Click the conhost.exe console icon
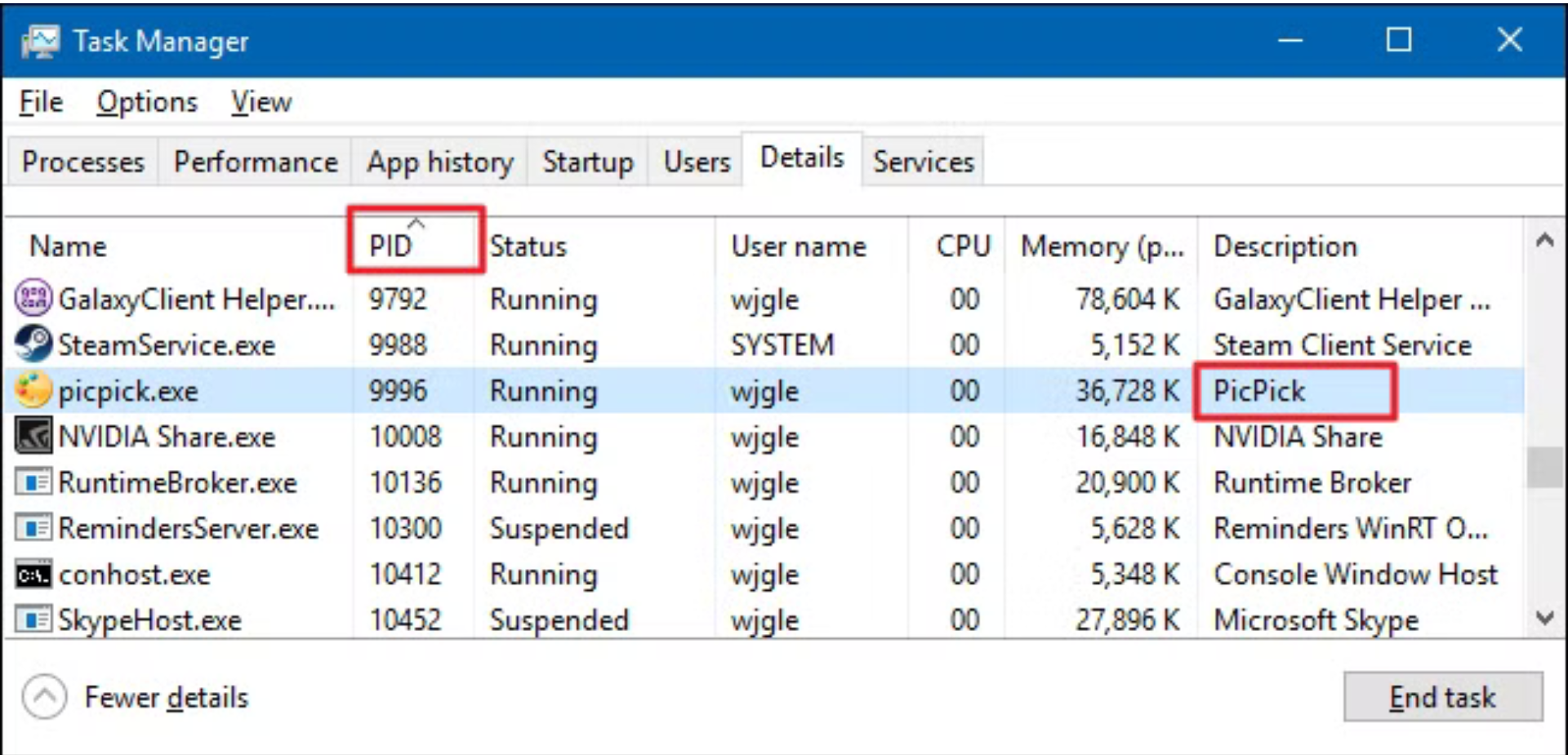The height and width of the screenshot is (755, 1568). coord(33,575)
